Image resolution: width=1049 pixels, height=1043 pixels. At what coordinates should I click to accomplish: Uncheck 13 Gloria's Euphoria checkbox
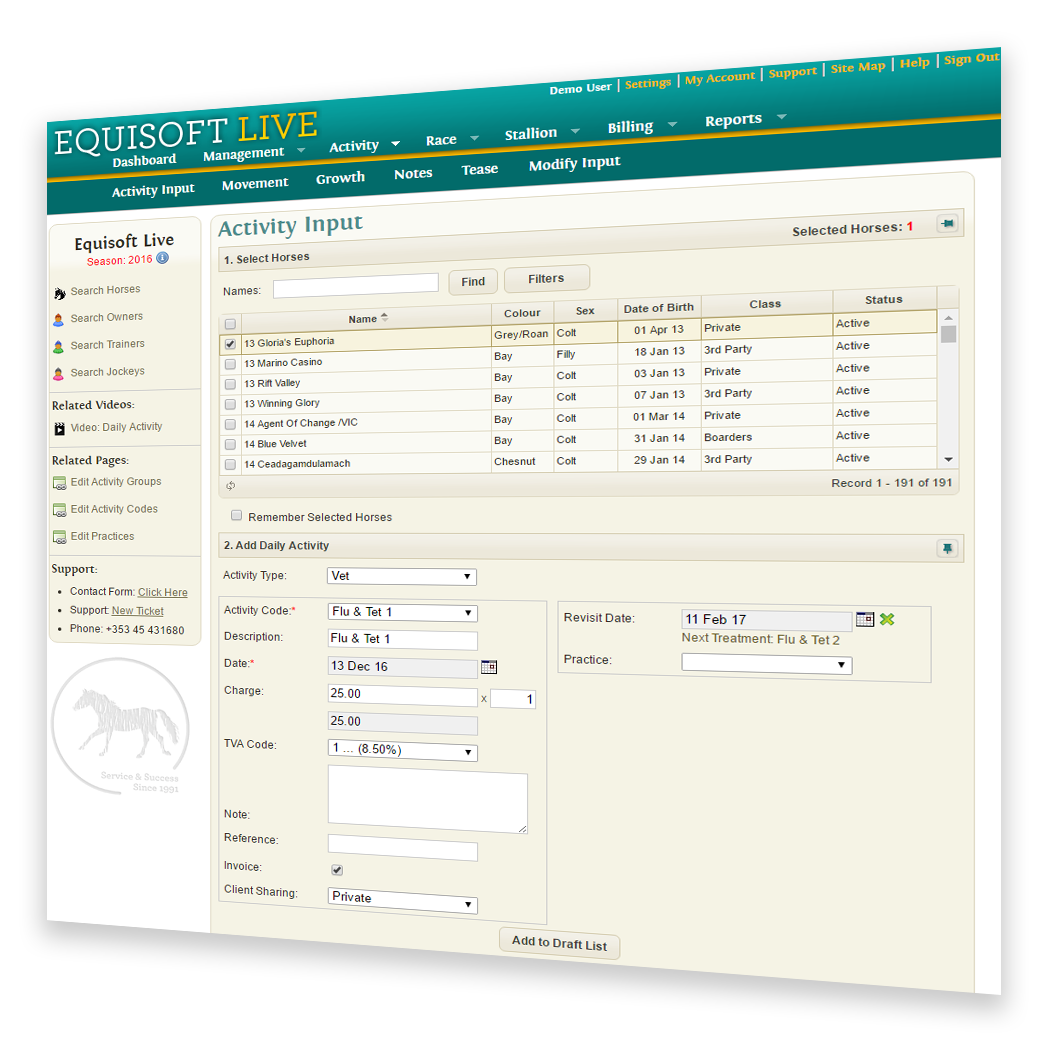coord(230,345)
